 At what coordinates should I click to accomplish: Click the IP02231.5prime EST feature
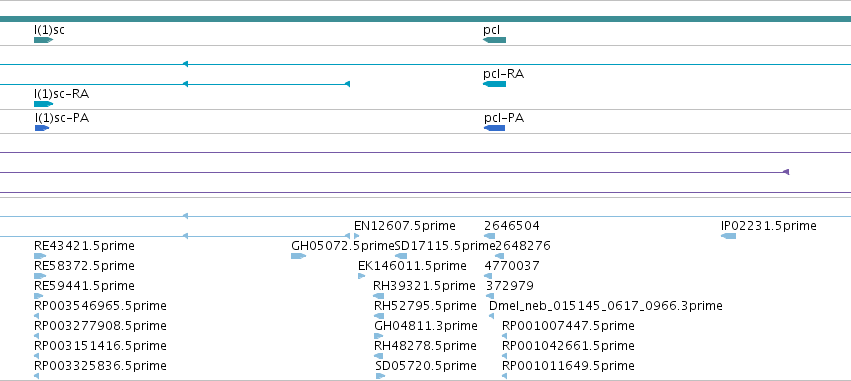click(x=728, y=236)
